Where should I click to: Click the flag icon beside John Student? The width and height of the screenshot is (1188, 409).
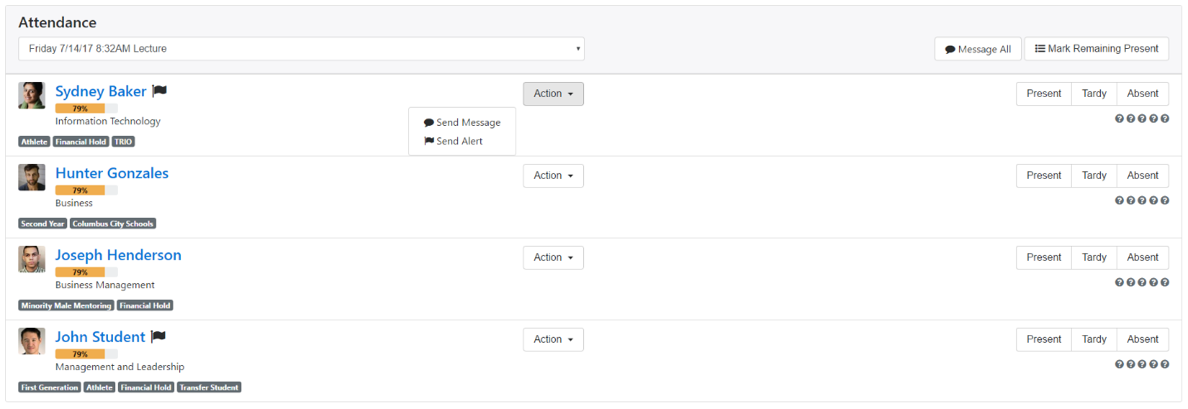(x=158, y=337)
